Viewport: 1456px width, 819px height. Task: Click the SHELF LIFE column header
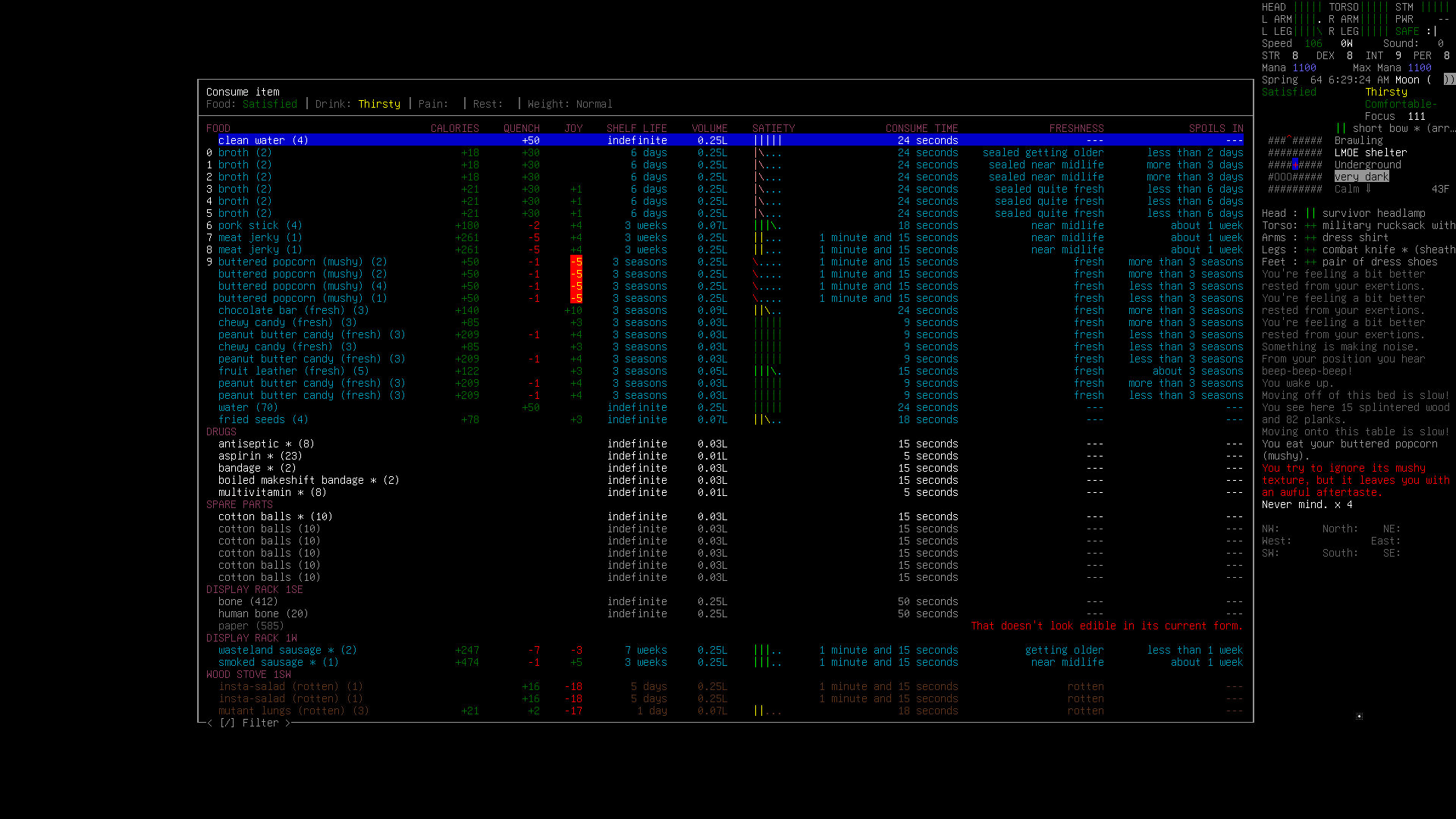tap(636, 128)
